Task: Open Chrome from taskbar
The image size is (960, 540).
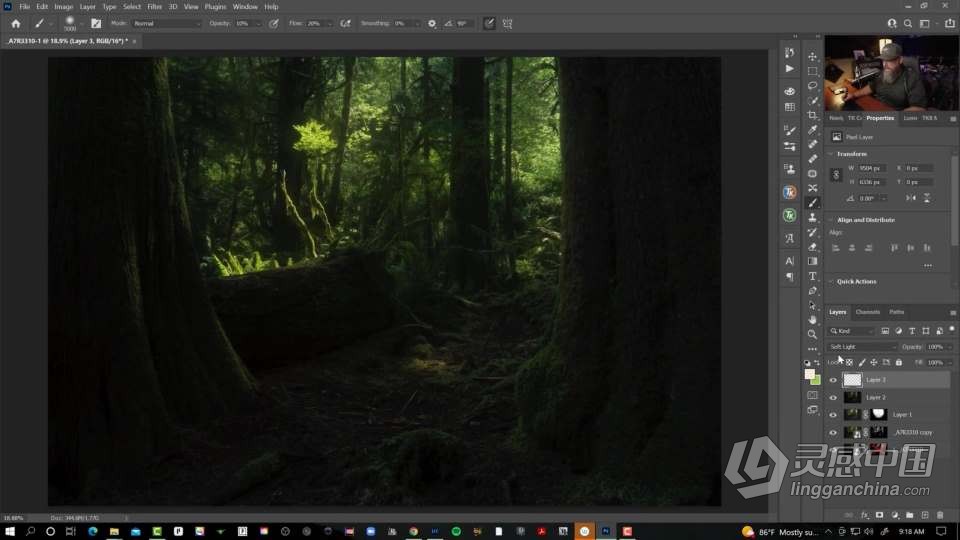Action: click(413, 531)
